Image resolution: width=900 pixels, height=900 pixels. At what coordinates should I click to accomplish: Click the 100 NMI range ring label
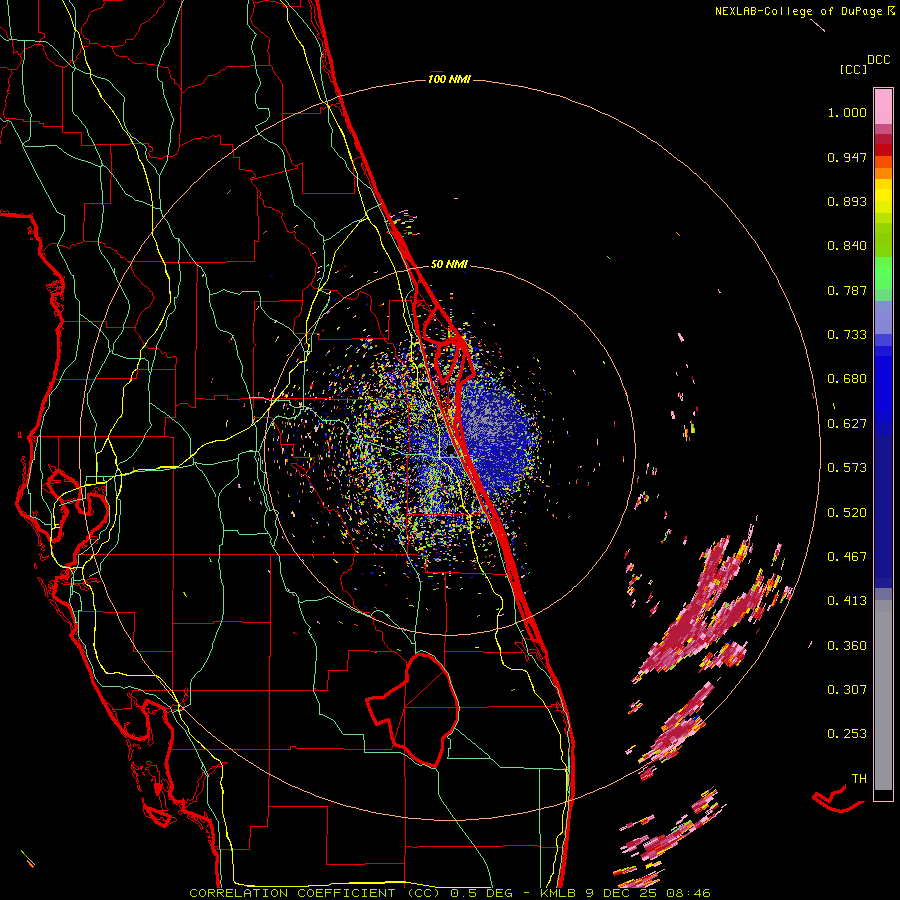coord(449,79)
